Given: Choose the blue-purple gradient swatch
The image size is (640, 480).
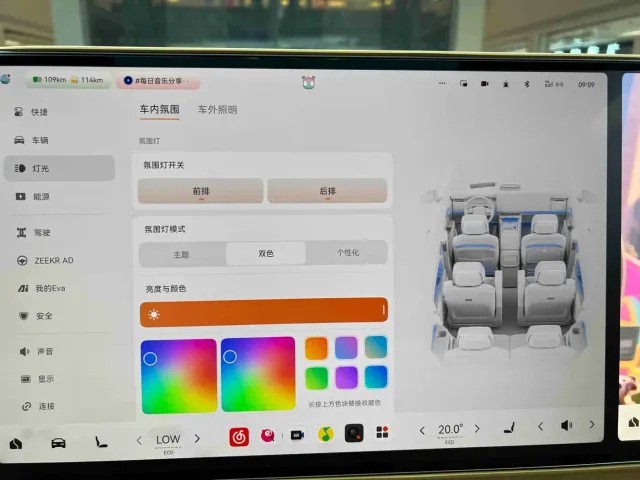Looking at the screenshot, I should (x=346, y=347).
